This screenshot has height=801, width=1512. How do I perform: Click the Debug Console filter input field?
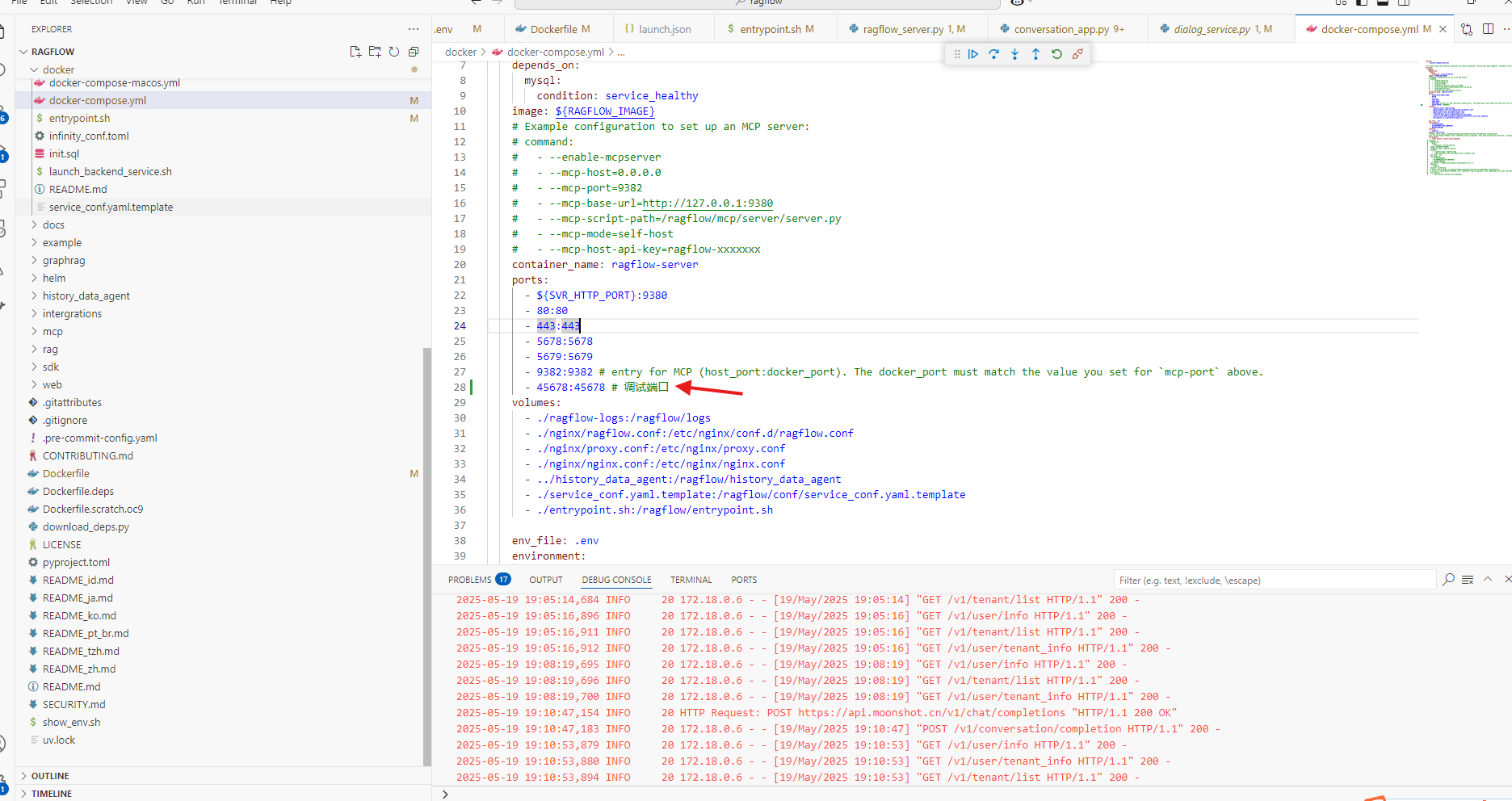click(1276, 579)
